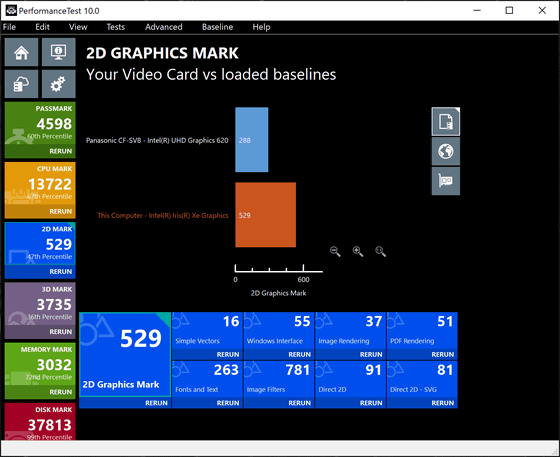Rerun the Simple Vectors test
The width and height of the screenshot is (560, 457).
(x=228, y=355)
